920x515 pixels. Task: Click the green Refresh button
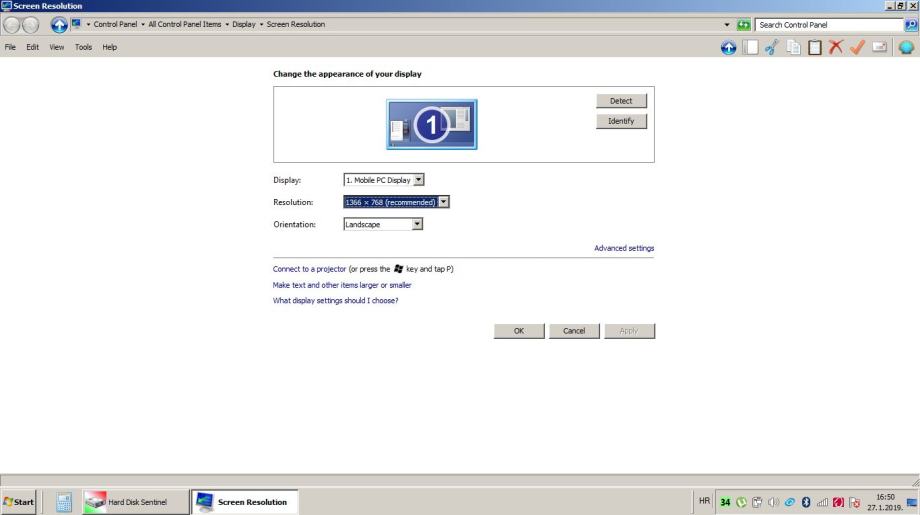point(743,25)
